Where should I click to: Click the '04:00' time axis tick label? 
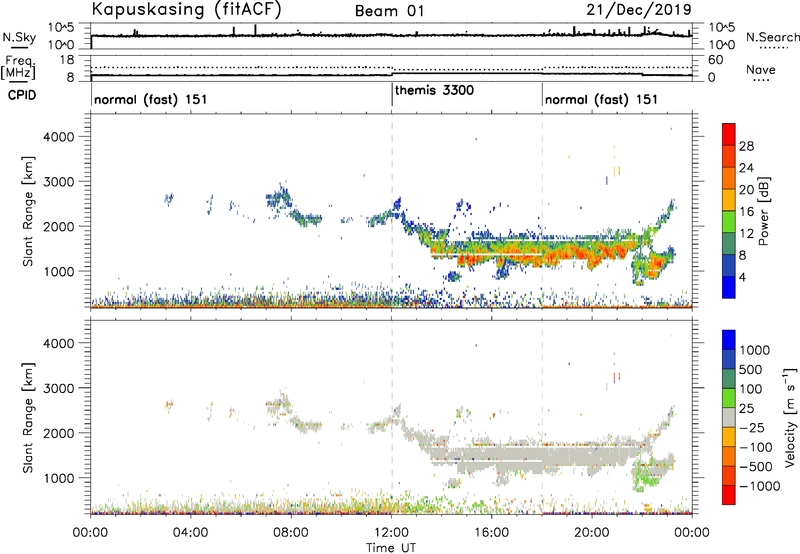click(191, 533)
